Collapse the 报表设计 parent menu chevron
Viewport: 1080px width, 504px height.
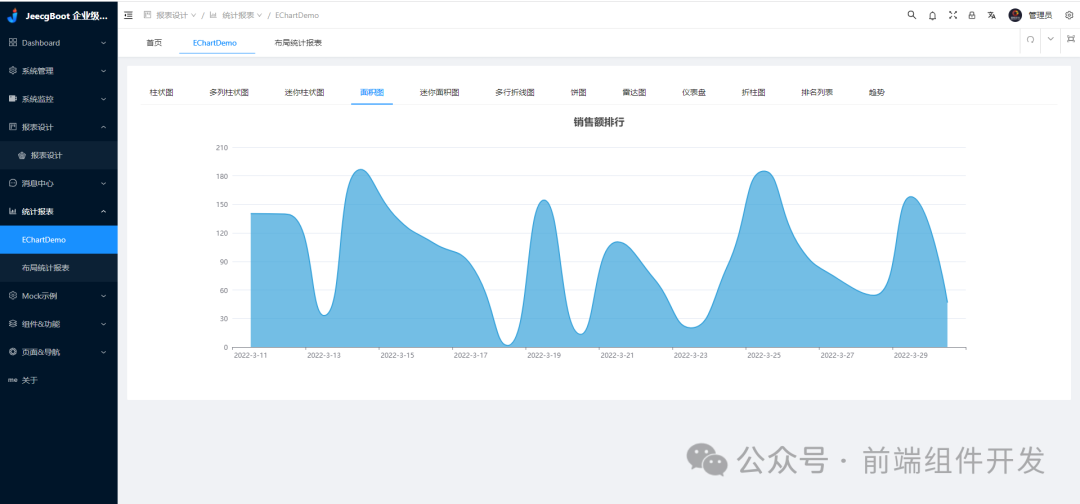pyautogui.click(x=103, y=127)
